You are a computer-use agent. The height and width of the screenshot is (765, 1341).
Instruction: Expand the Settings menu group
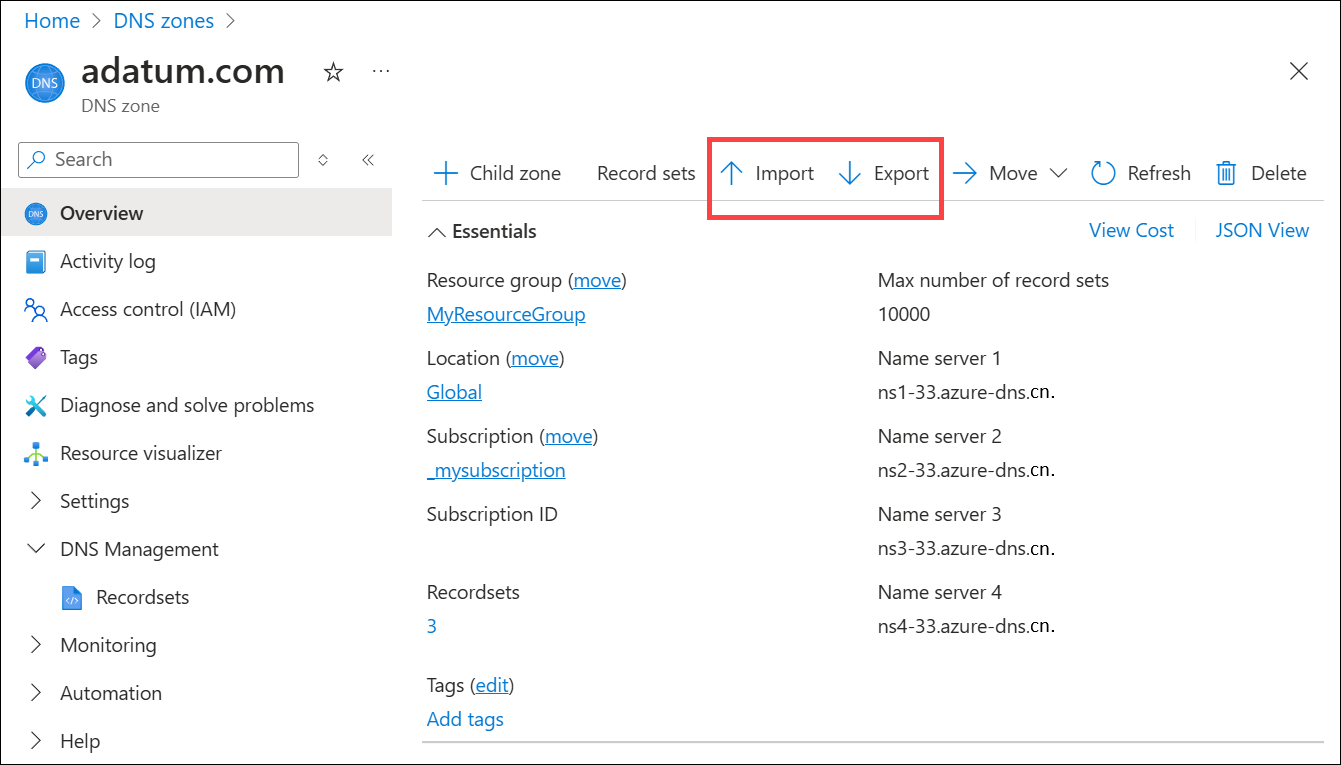point(37,501)
